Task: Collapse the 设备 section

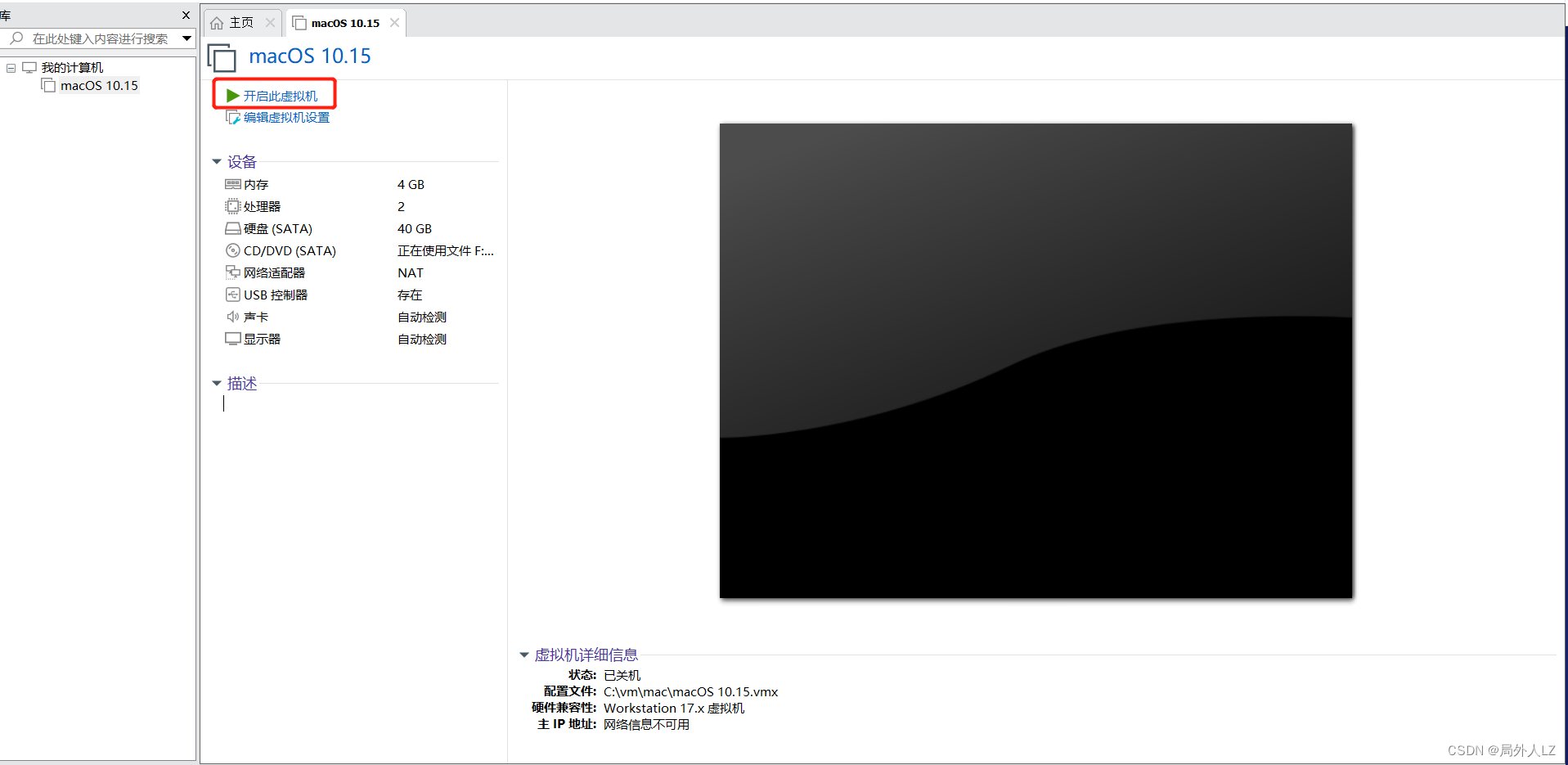Action: (217, 162)
